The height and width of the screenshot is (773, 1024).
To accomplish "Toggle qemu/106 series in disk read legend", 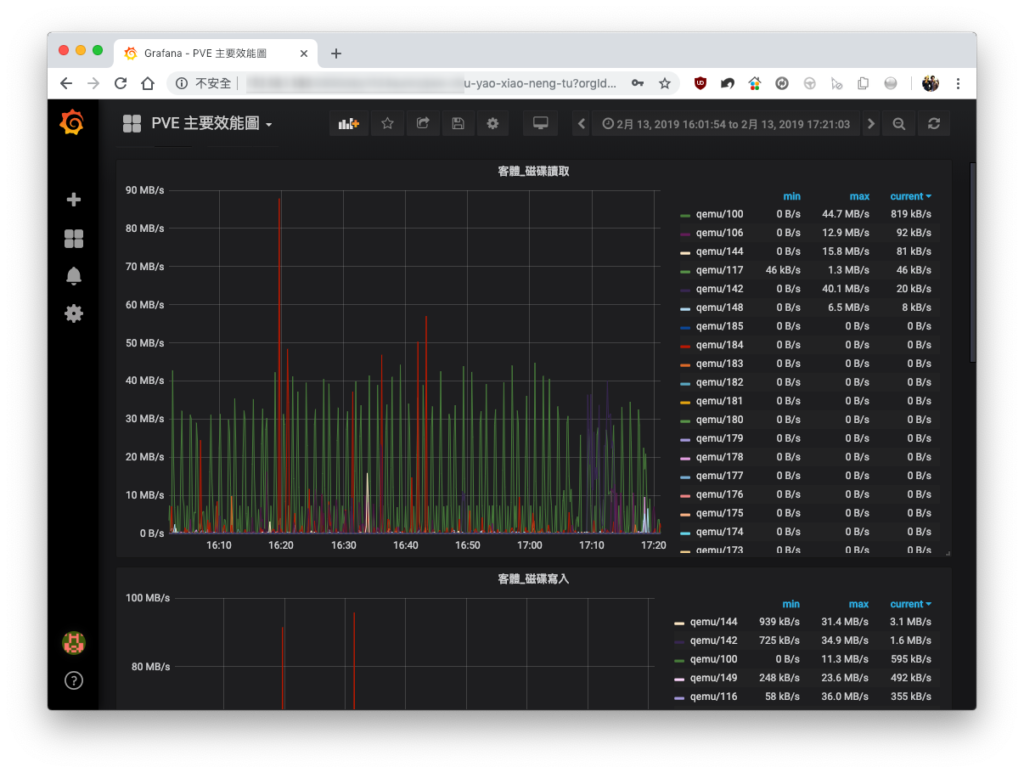I will [719, 233].
